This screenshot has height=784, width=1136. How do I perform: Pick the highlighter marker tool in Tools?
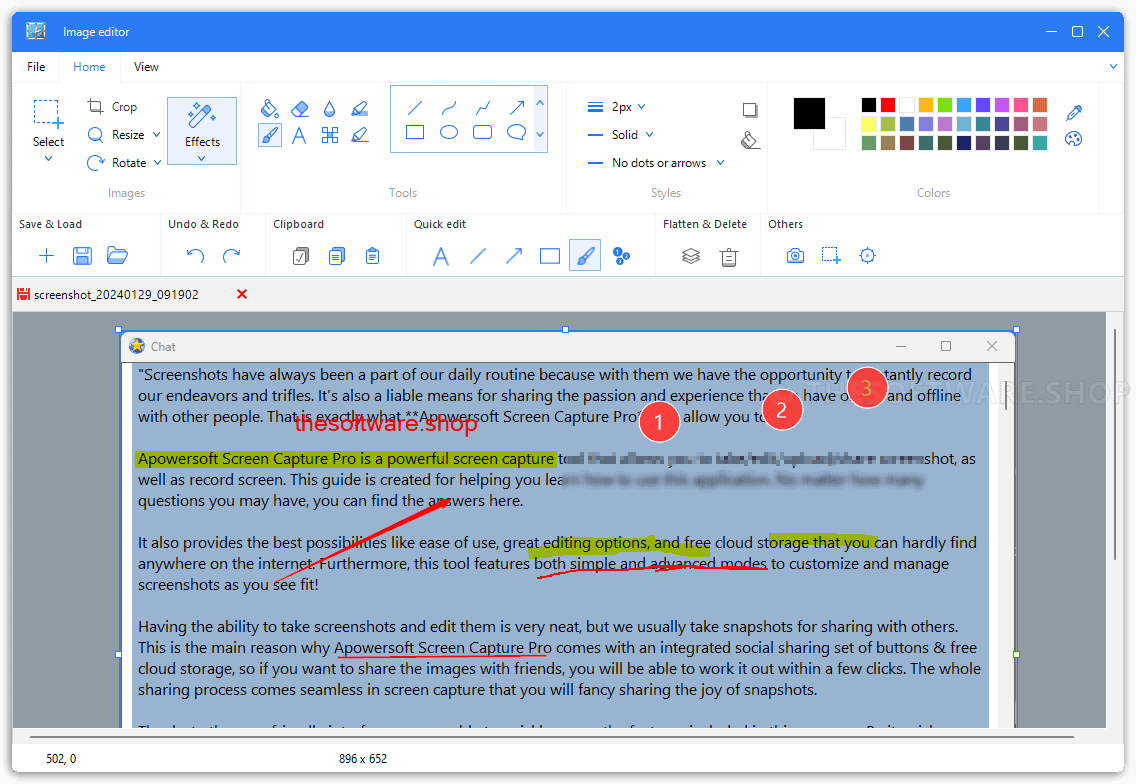[x=360, y=108]
